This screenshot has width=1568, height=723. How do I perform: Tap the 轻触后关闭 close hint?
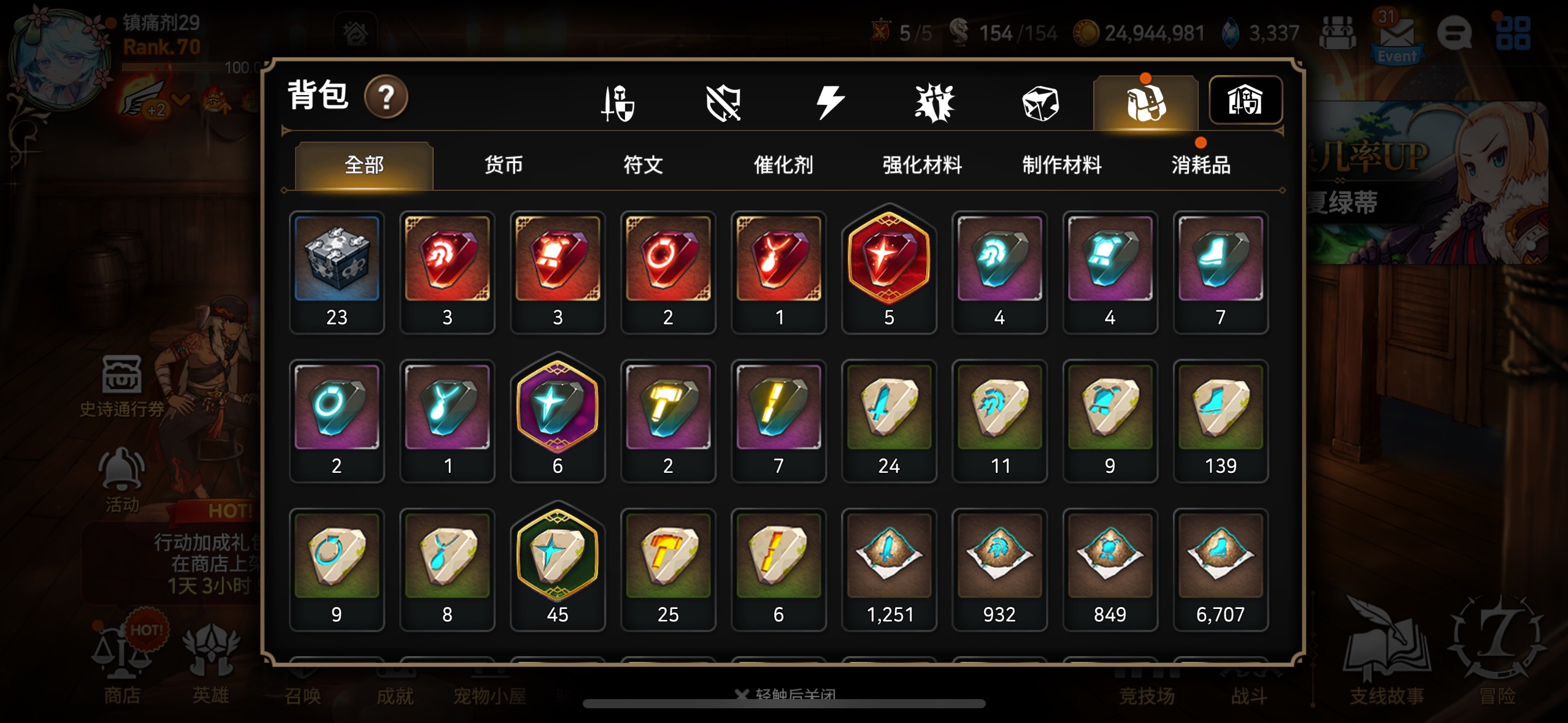786,694
